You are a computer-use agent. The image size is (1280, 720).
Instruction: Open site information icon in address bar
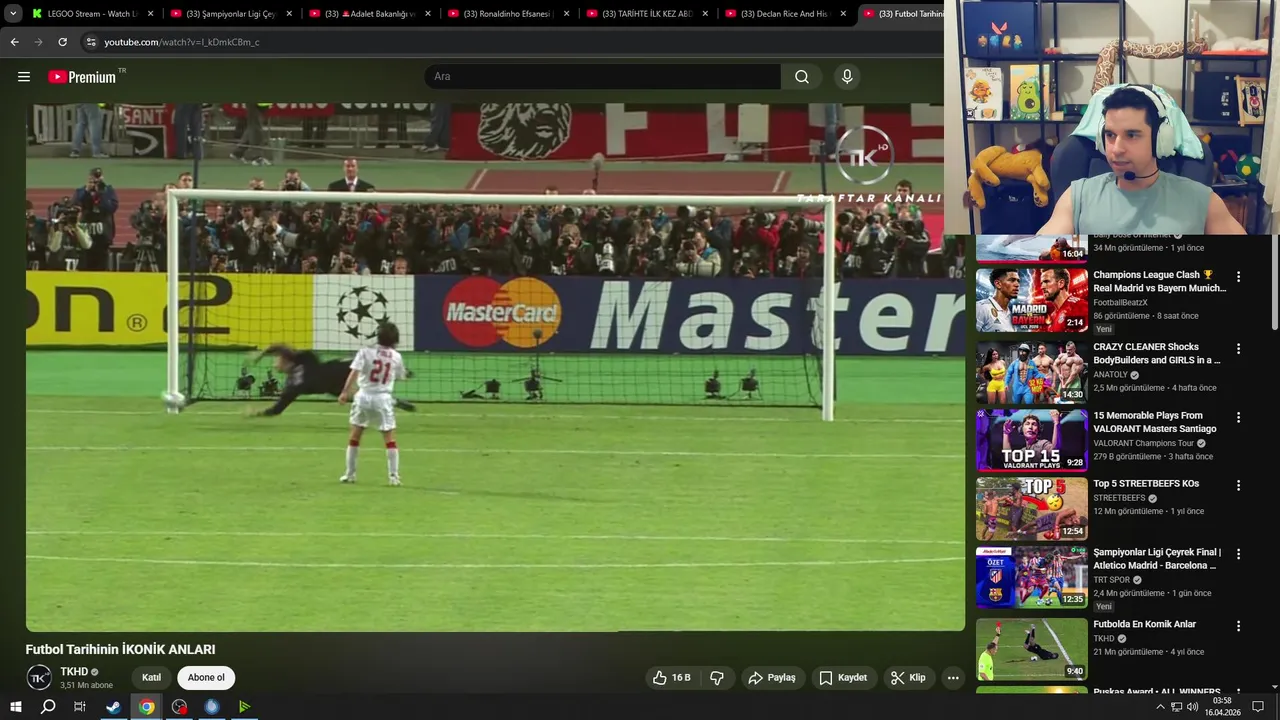[91, 42]
